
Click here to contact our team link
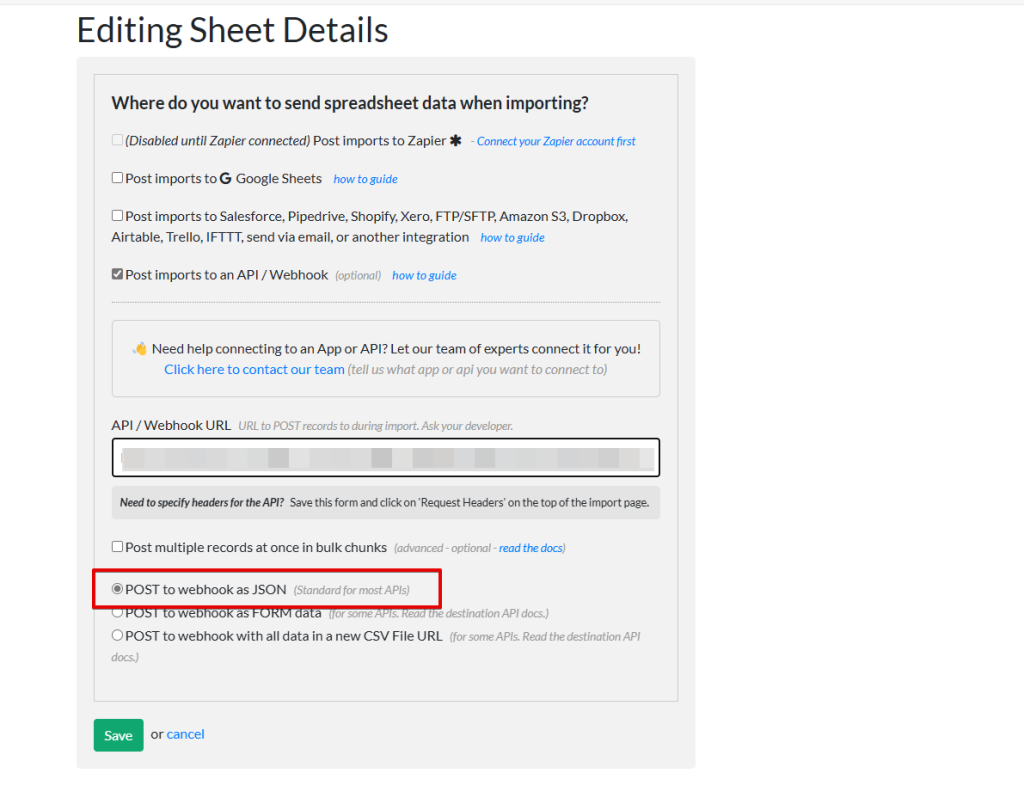[x=254, y=369]
